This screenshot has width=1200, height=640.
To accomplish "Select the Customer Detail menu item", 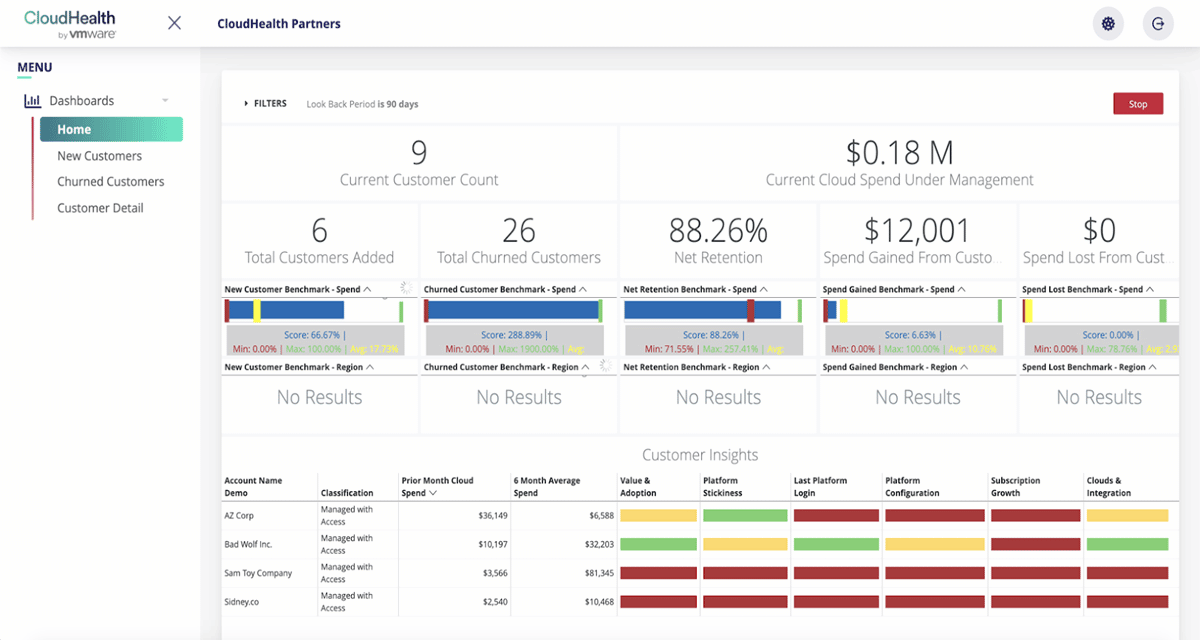I will click(100, 208).
